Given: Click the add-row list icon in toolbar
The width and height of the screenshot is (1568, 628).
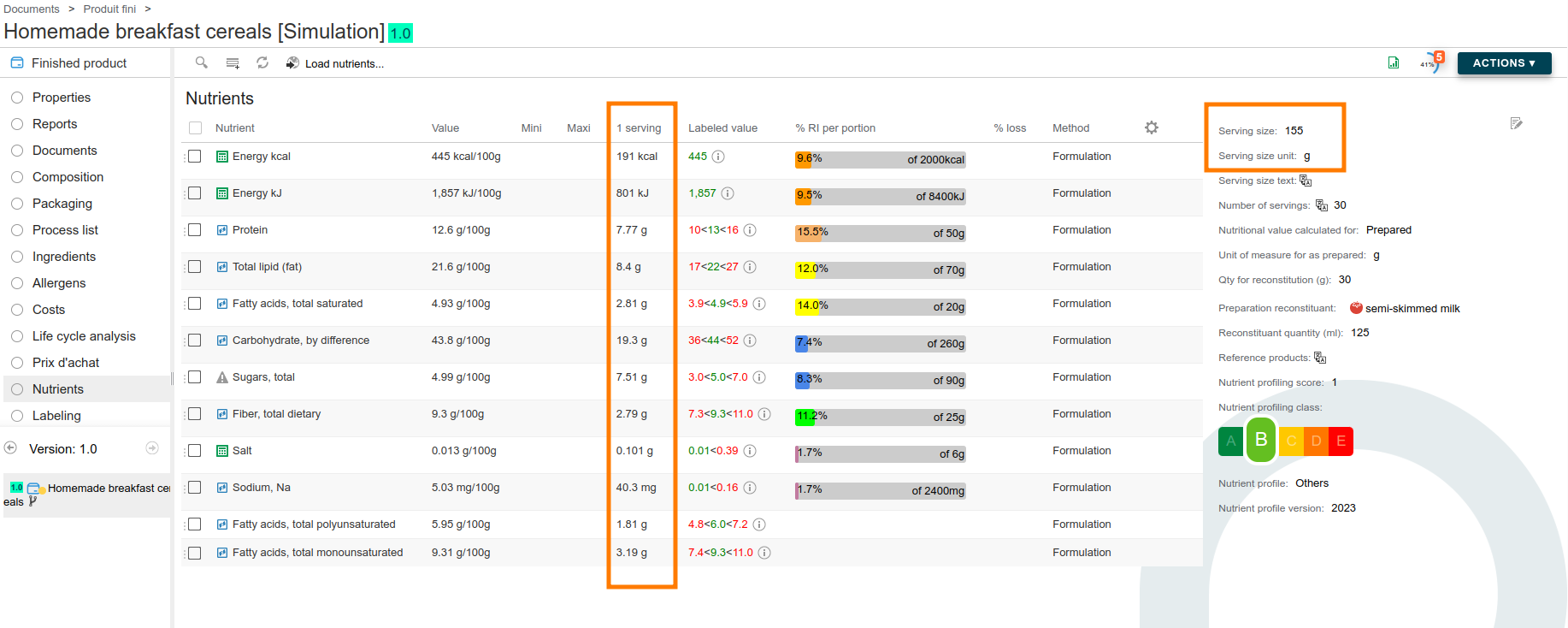Looking at the screenshot, I should [233, 62].
